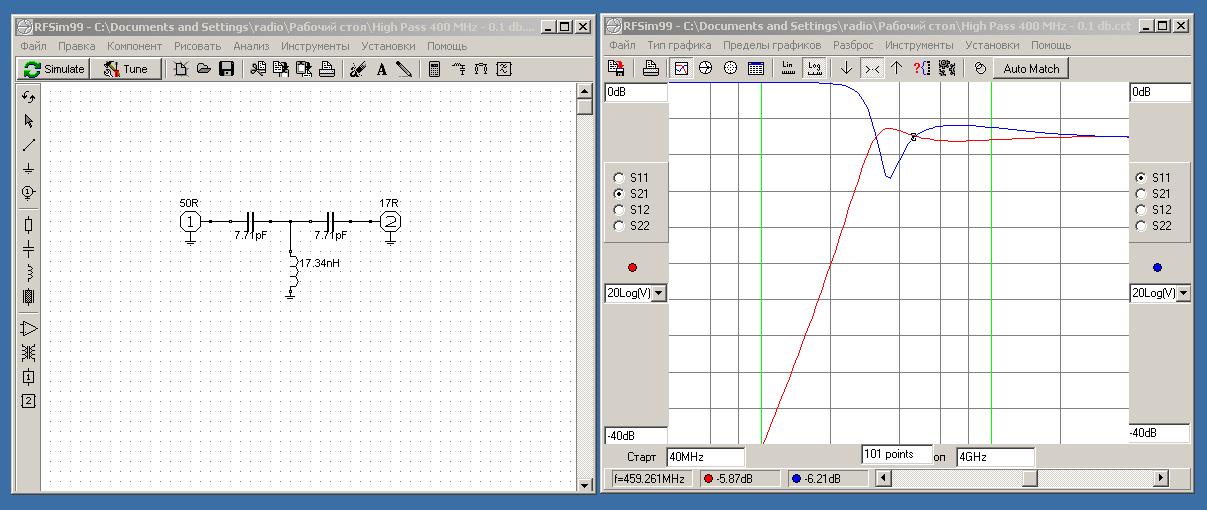This screenshot has height=510, width=1207.
Task: Click the Auto Match button
Action: point(1031,68)
